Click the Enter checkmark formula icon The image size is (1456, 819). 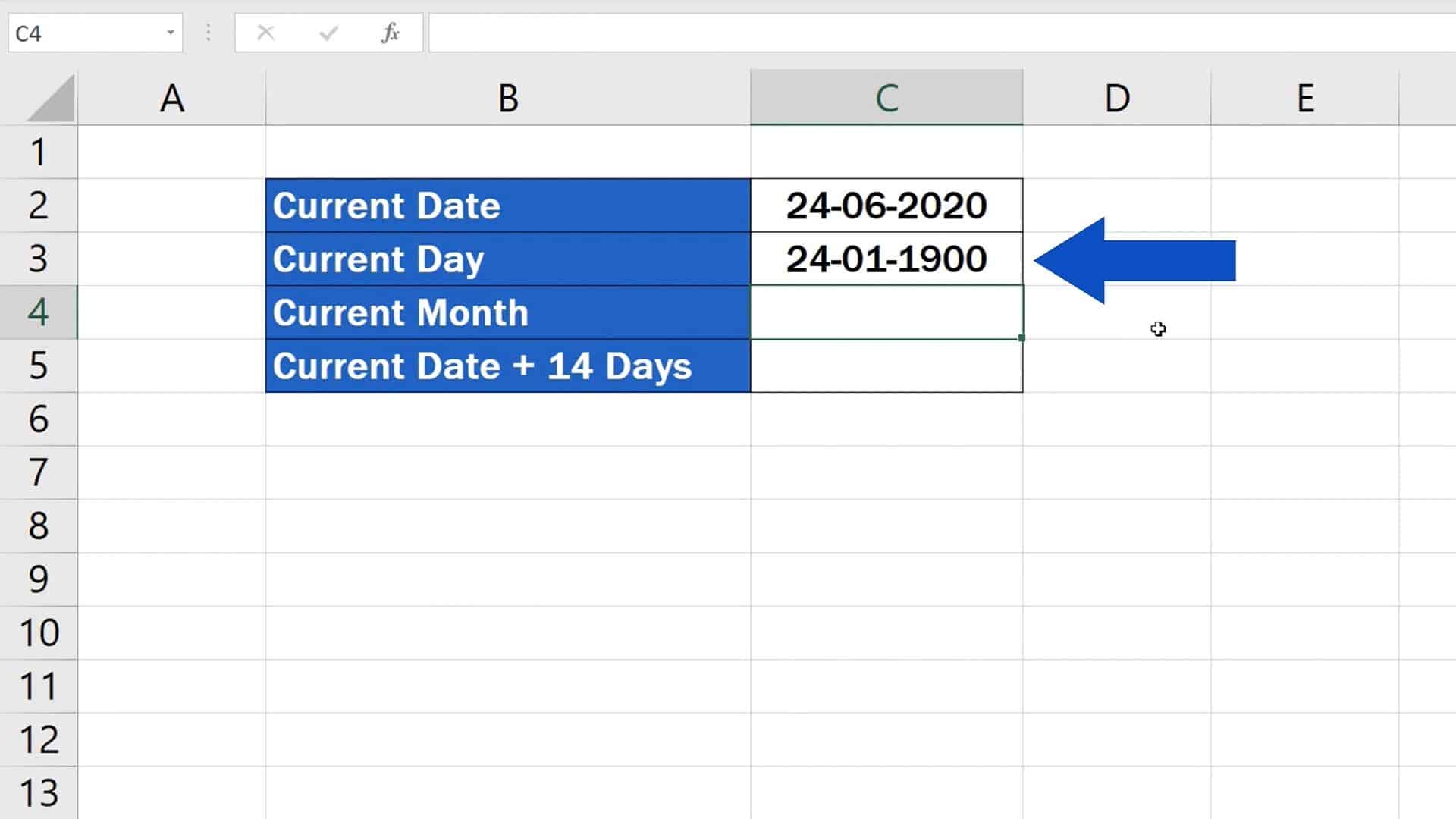(x=328, y=33)
